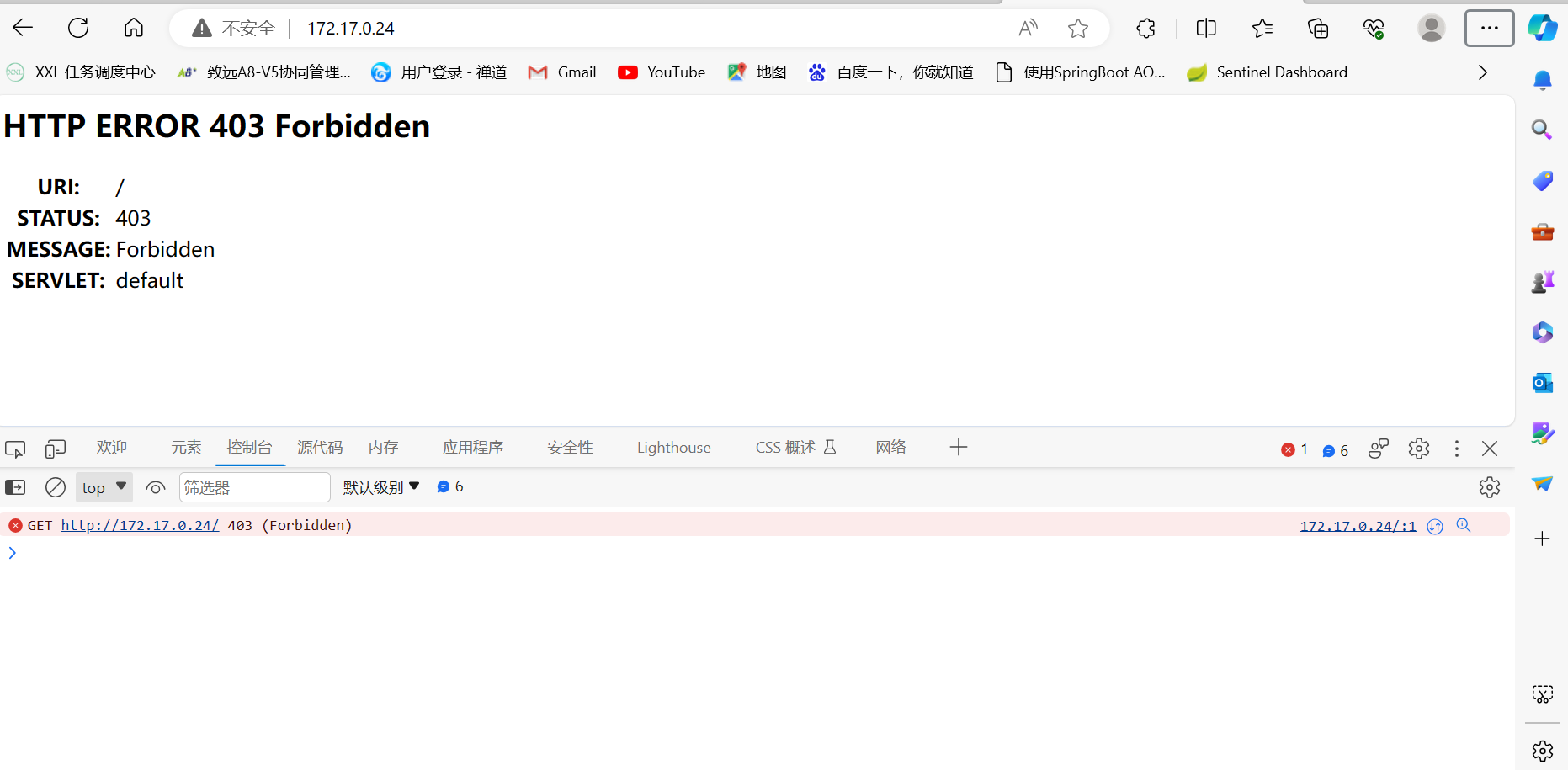Open DevTools feedback people icon

1379,449
